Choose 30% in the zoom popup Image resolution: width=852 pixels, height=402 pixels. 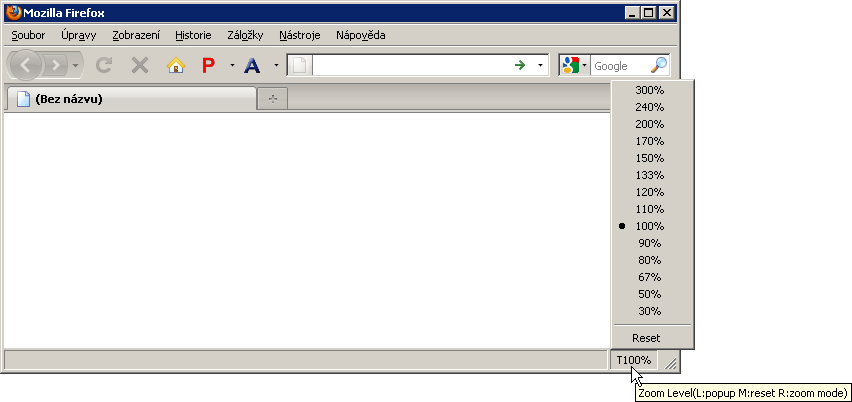point(653,311)
